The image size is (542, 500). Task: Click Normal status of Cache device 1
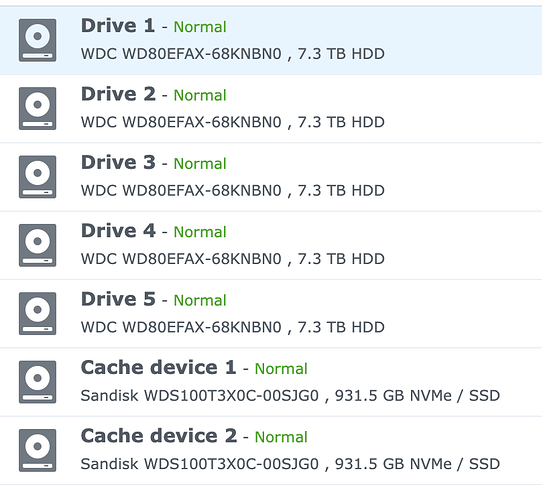point(281,369)
